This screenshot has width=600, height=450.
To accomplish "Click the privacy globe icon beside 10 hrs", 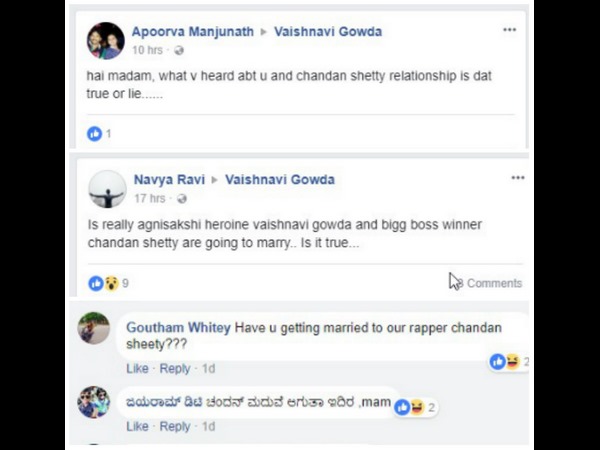I will pos(179,50).
